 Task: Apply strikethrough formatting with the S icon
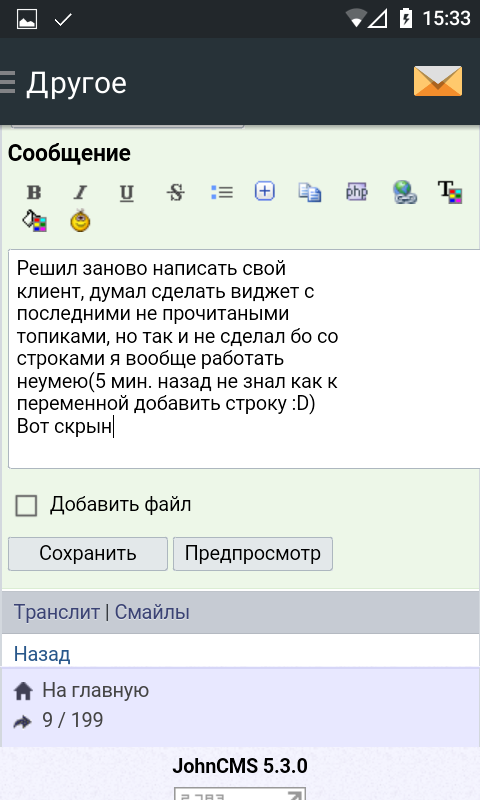click(x=176, y=192)
